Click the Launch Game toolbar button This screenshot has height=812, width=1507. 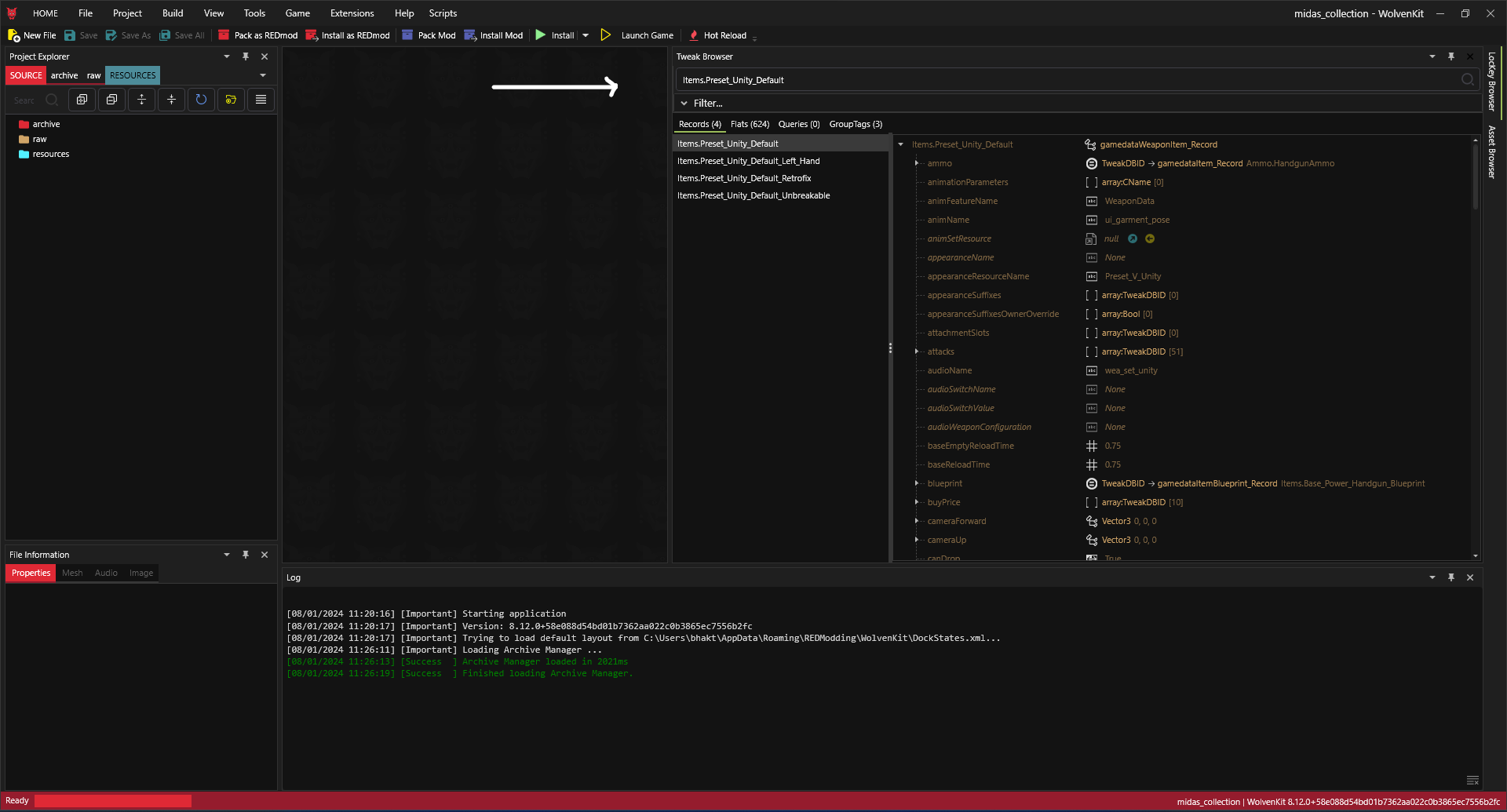click(637, 35)
